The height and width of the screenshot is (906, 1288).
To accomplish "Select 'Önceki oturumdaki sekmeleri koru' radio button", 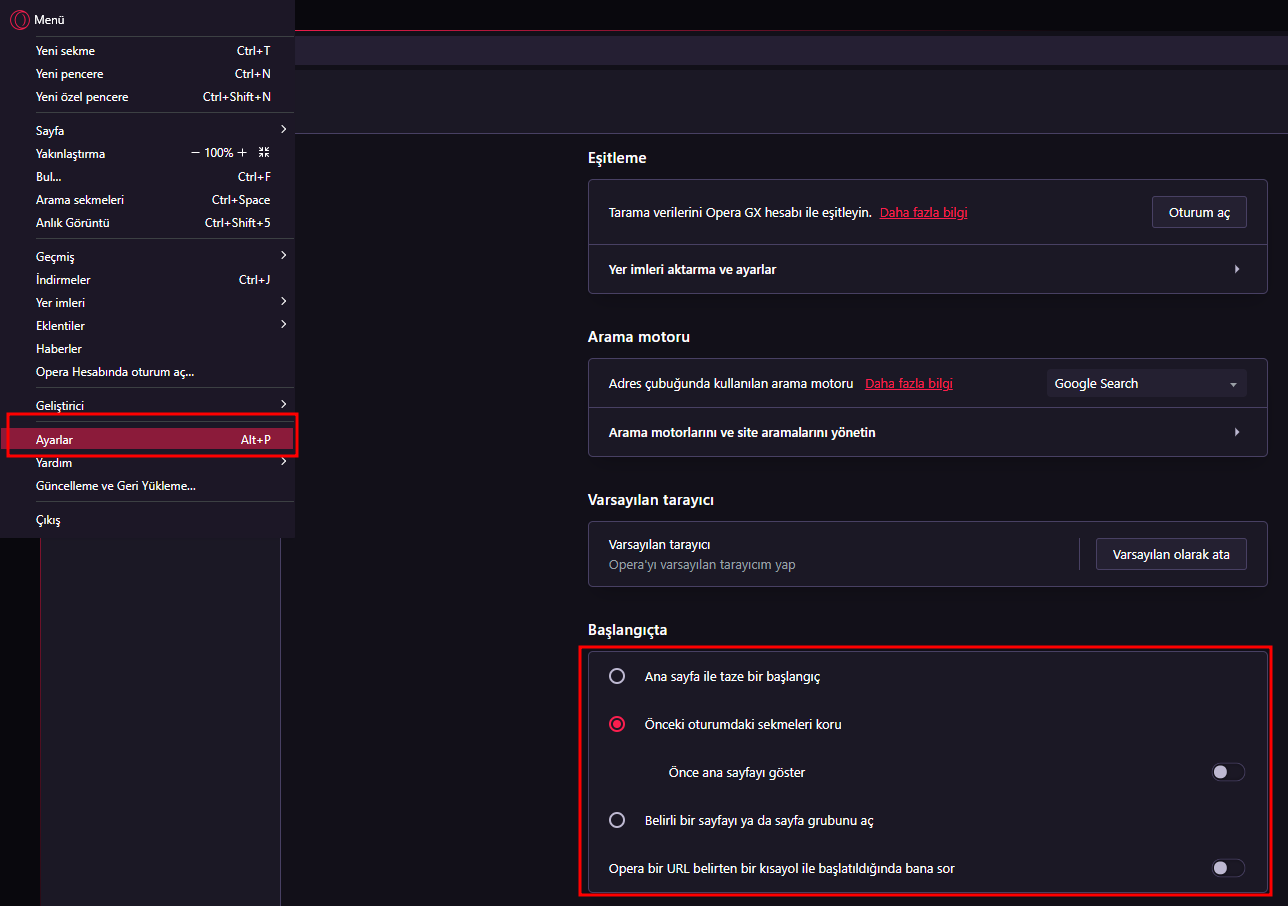I will coord(617,724).
